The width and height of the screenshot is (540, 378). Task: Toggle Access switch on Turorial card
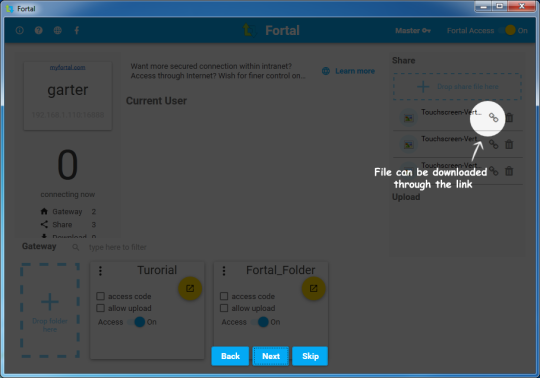pyautogui.click(x=137, y=322)
